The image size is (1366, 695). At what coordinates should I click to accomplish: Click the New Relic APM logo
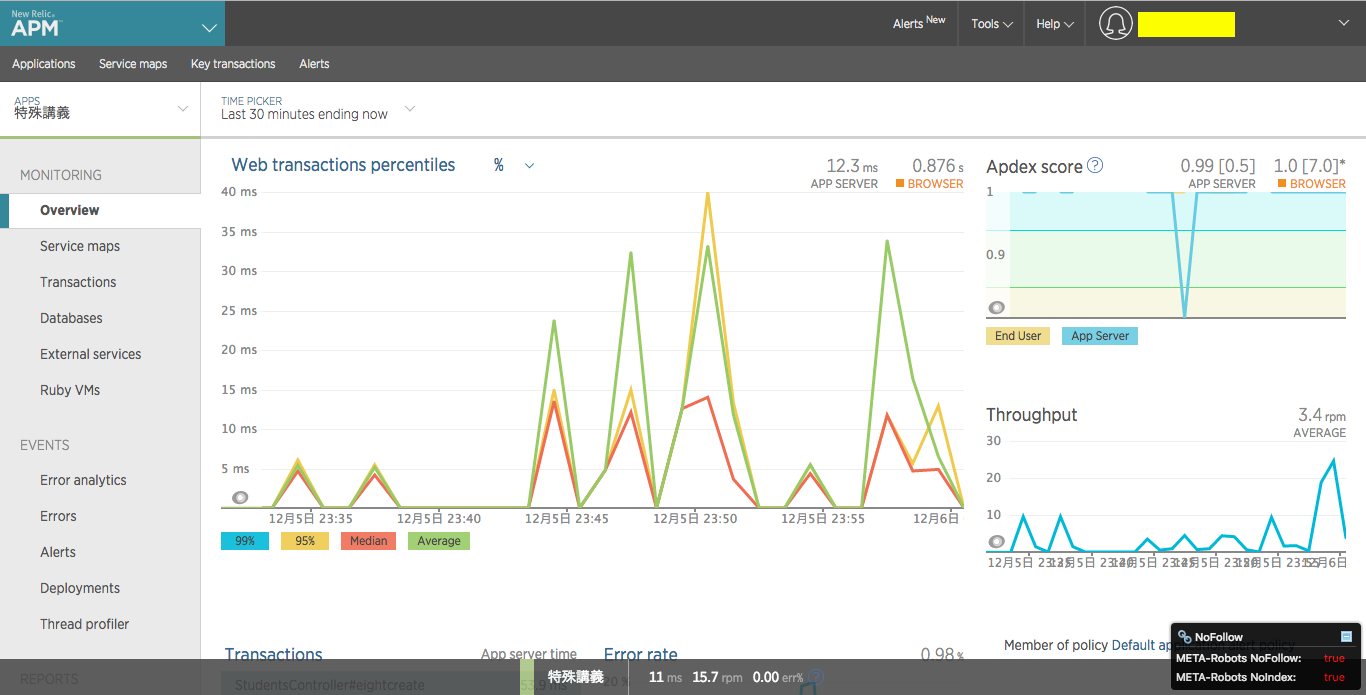tap(34, 24)
